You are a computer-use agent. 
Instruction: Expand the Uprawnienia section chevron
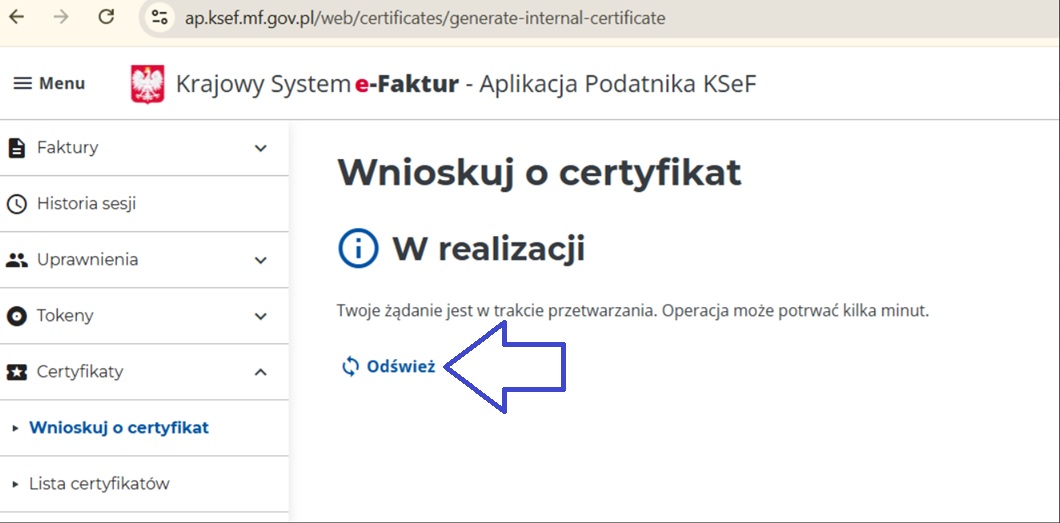(261, 260)
